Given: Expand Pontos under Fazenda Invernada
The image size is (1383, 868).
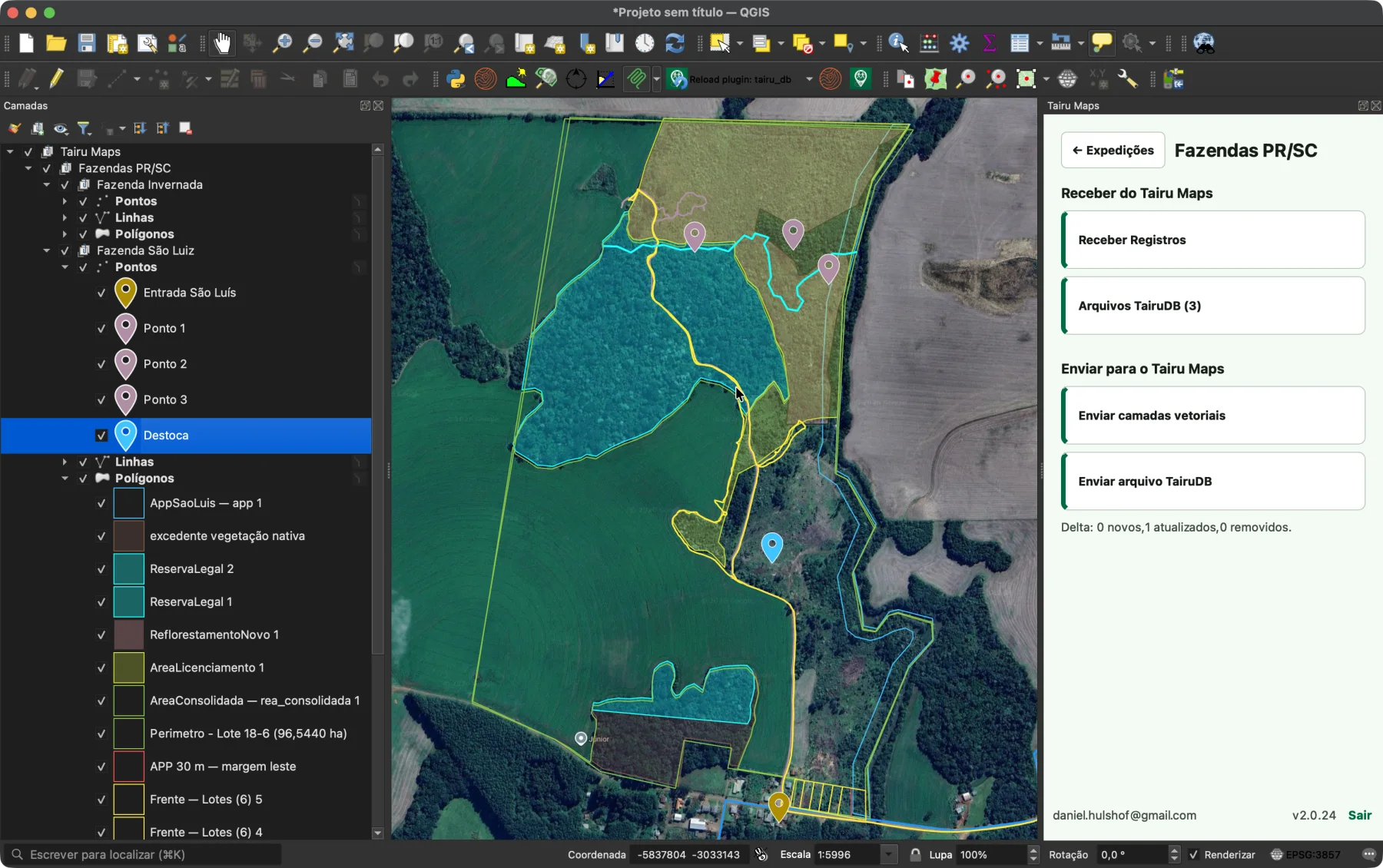Looking at the screenshot, I should click(65, 201).
